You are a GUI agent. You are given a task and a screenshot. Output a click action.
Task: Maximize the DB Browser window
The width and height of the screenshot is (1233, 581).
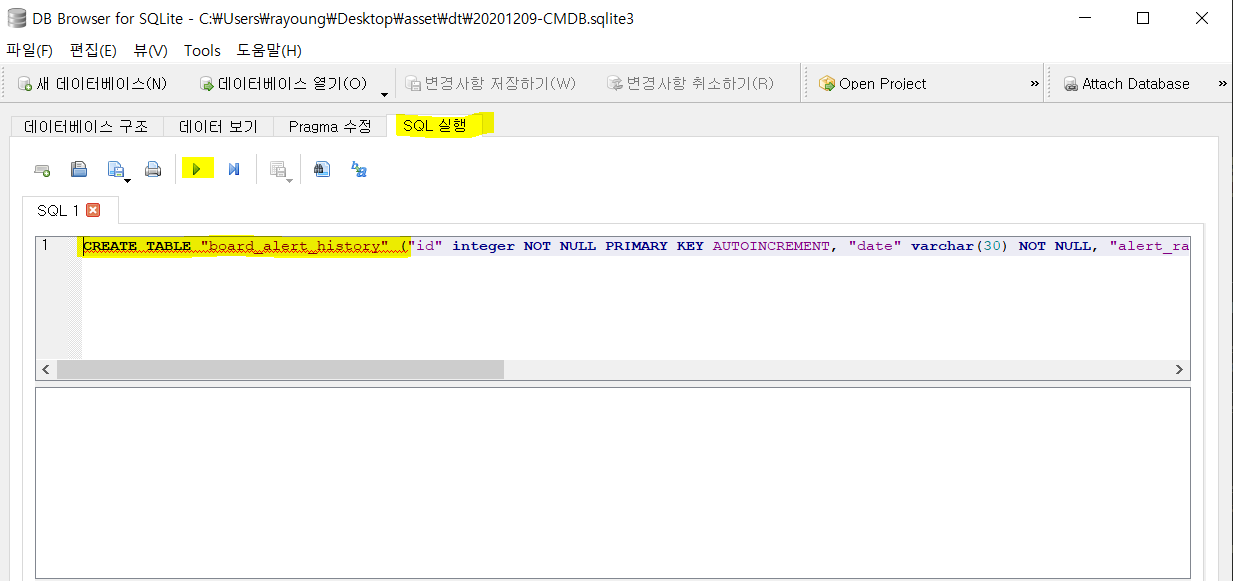[1143, 18]
